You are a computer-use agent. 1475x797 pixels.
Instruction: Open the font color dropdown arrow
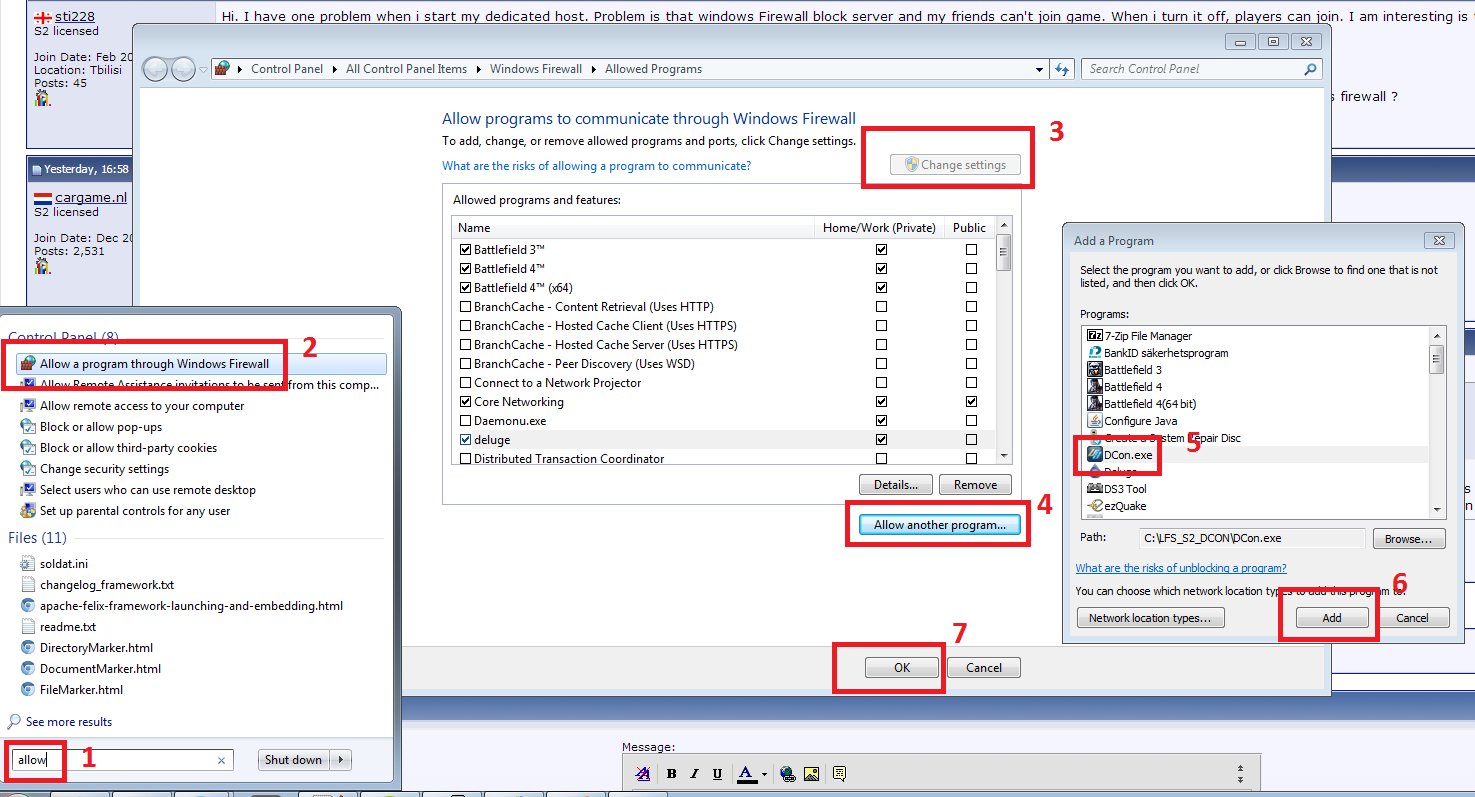[x=764, y=774]
